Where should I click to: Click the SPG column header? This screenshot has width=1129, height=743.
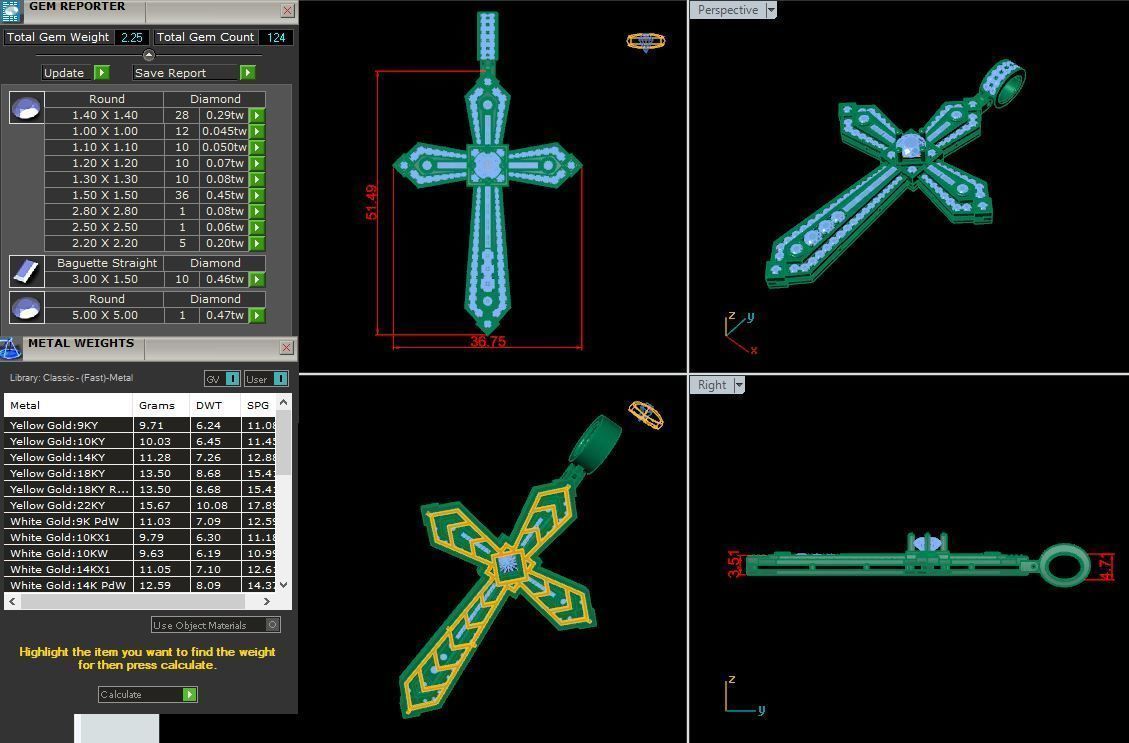pyautogui.click(x=258, y=405)
